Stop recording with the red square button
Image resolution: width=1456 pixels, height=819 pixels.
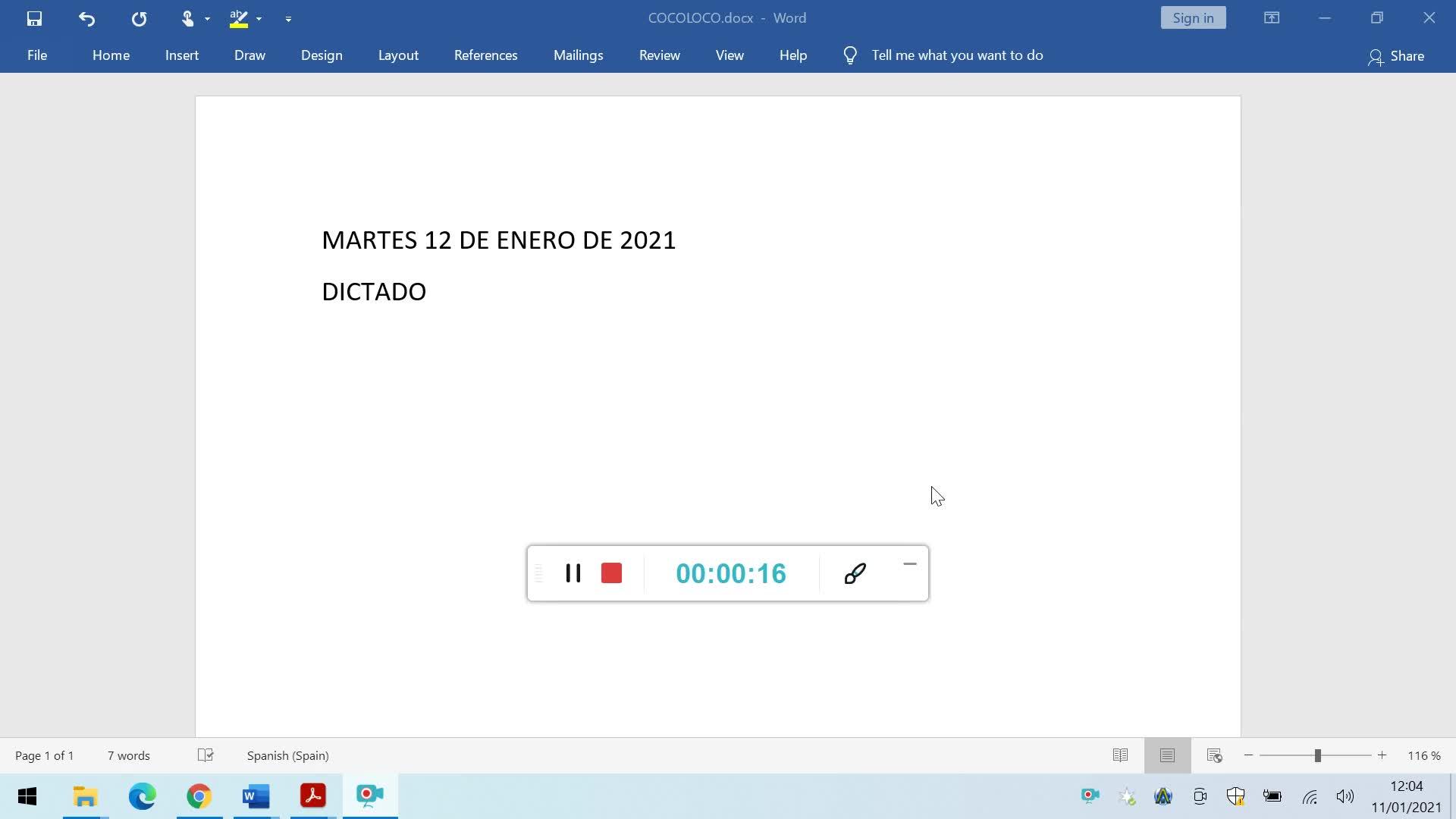click(x=611, y=573)
